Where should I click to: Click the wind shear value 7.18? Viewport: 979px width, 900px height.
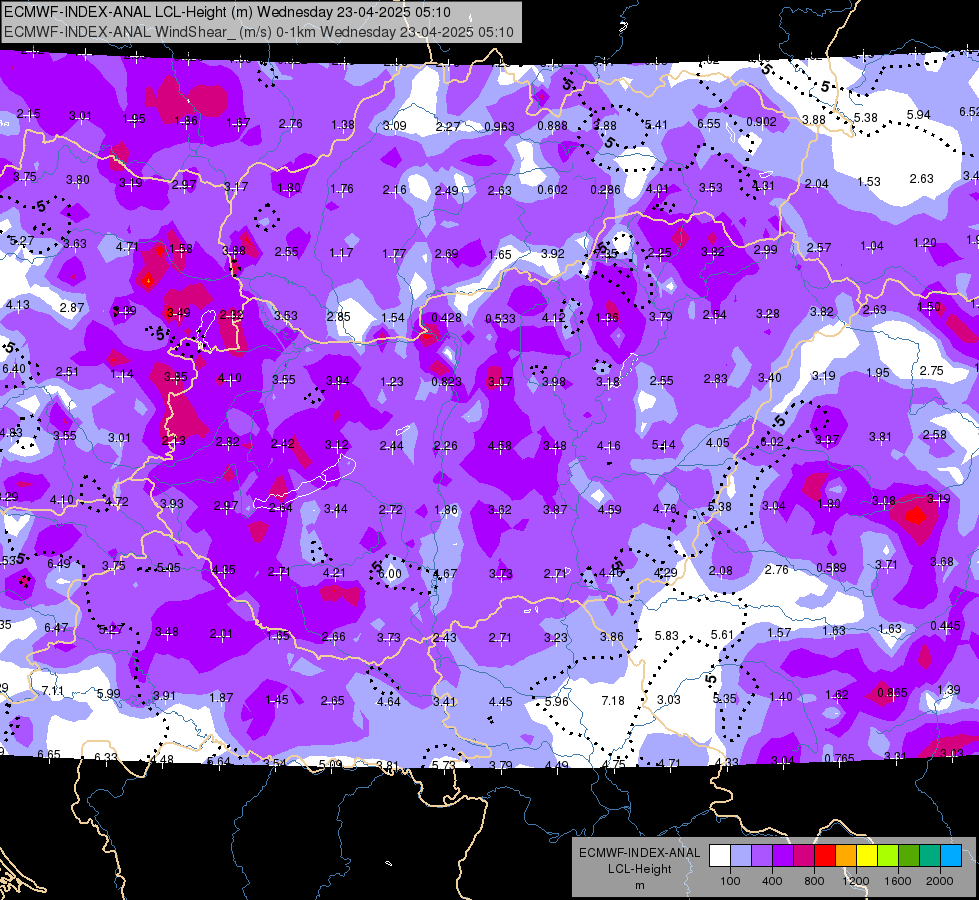[x=612, y=701]
